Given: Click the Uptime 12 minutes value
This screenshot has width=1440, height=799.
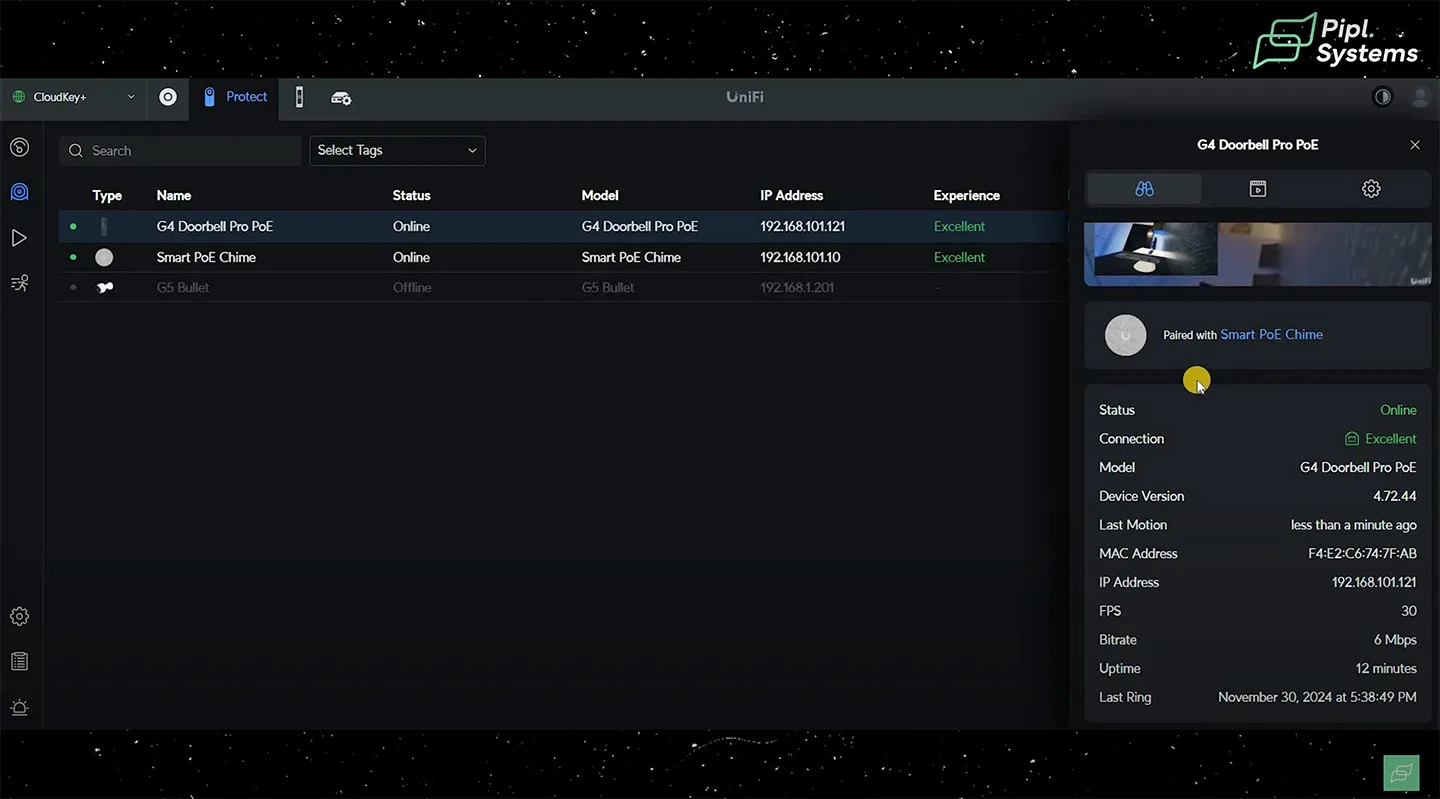Looking at the screenshot, I should pyautogui.click(x=1386, y=669).
